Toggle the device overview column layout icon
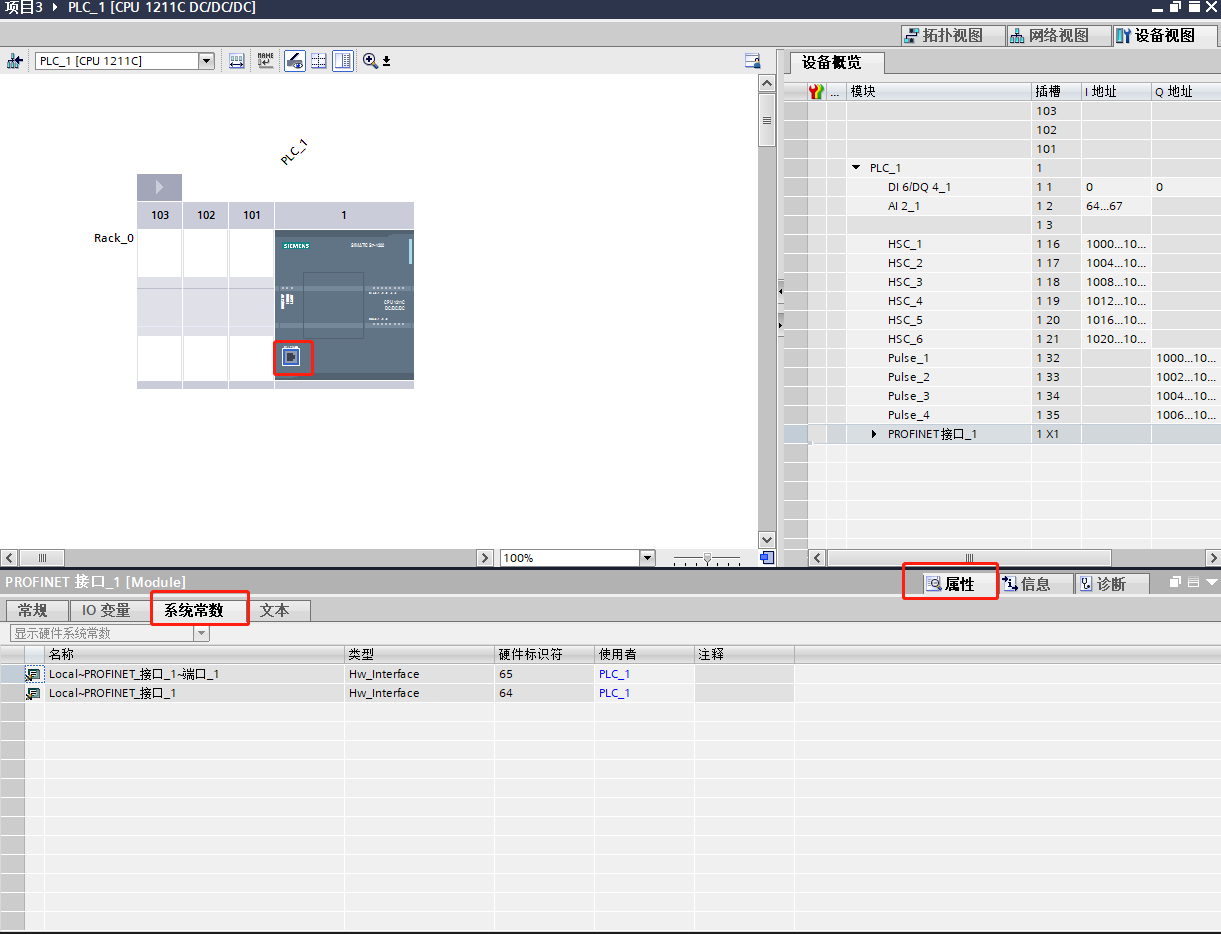Image resolution: width=1221 pixels, height=934 pixels. pyautogui.click(x=343, y=61)
